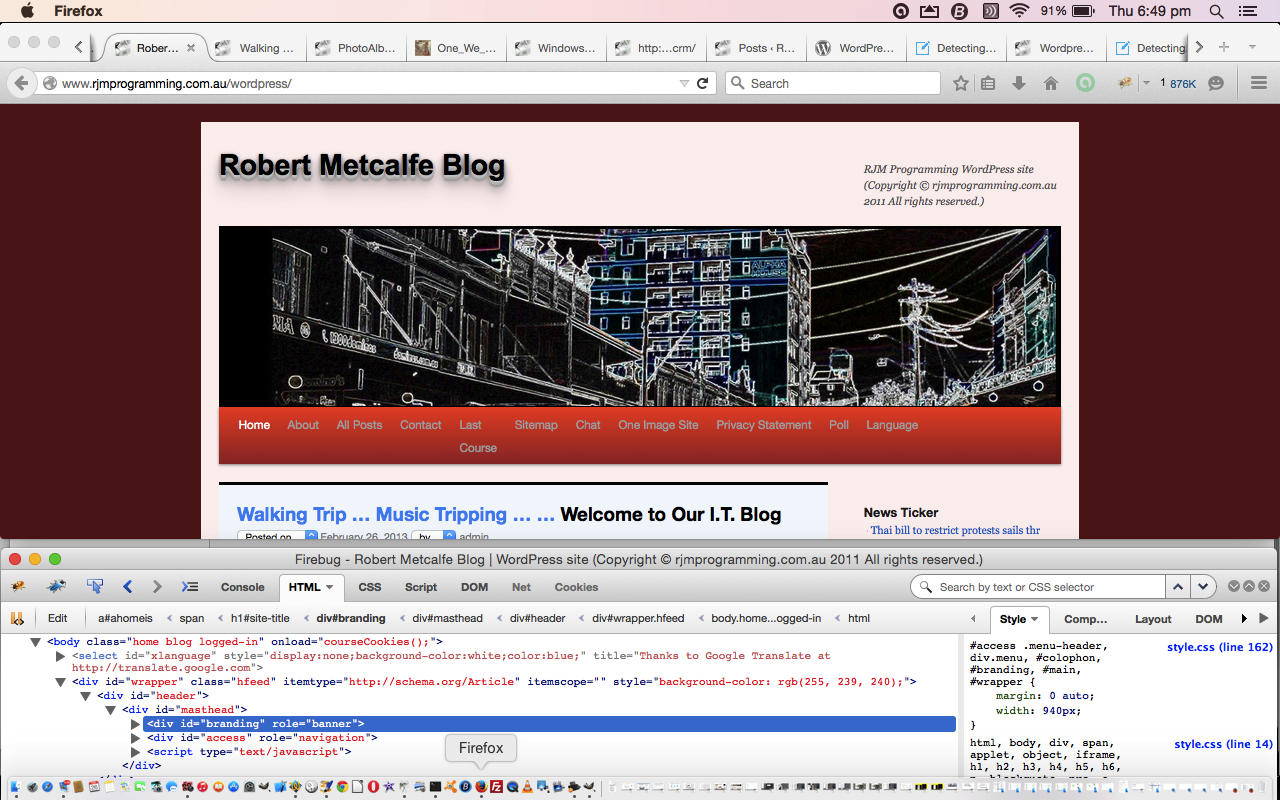Go back in Firebug panel history
This screenshot has height=800, width=1280.
[x=127, y=587]
